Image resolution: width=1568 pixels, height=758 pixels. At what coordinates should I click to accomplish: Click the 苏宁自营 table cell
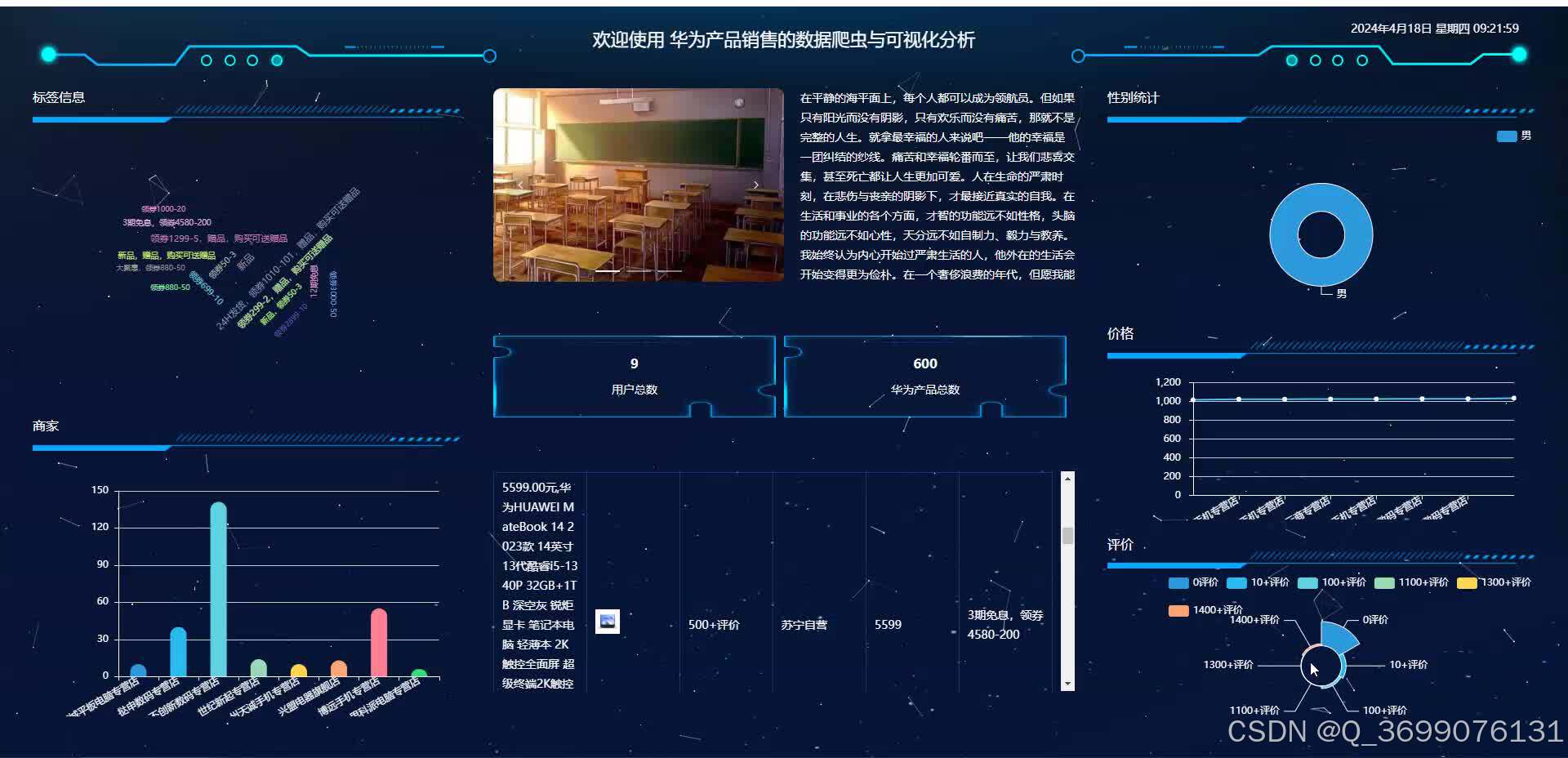[804, 625]
